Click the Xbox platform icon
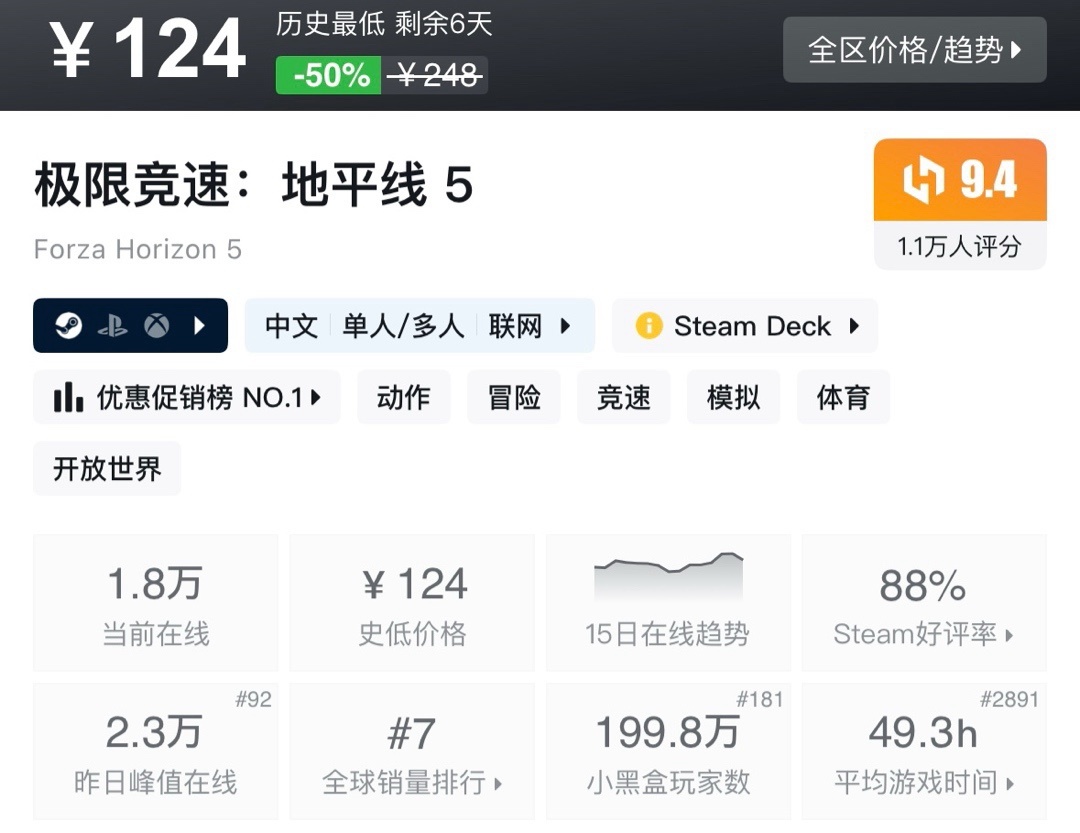The width and height of the screenshot is (1080, 833). tap(156, 325)
